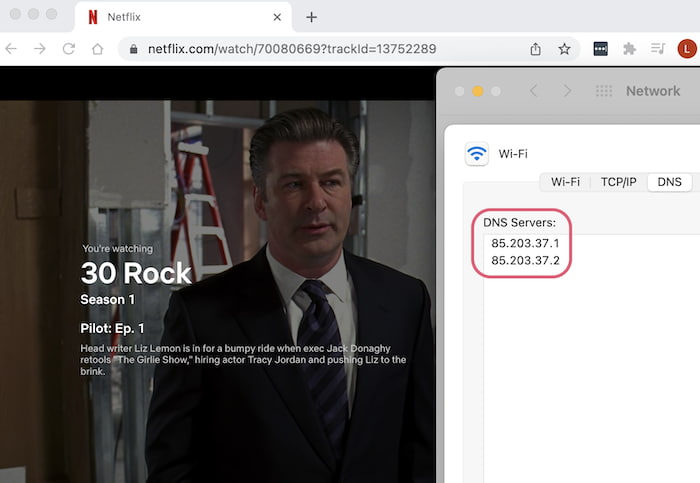Screen dimensions: 700x483
Task: Click the "You're watching" label on the video
Action: tap(117, 249)
